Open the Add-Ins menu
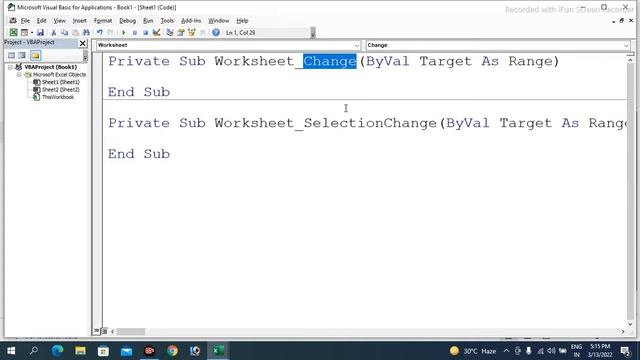The height and width of the screenshot is (360, 640). [191, 20]
